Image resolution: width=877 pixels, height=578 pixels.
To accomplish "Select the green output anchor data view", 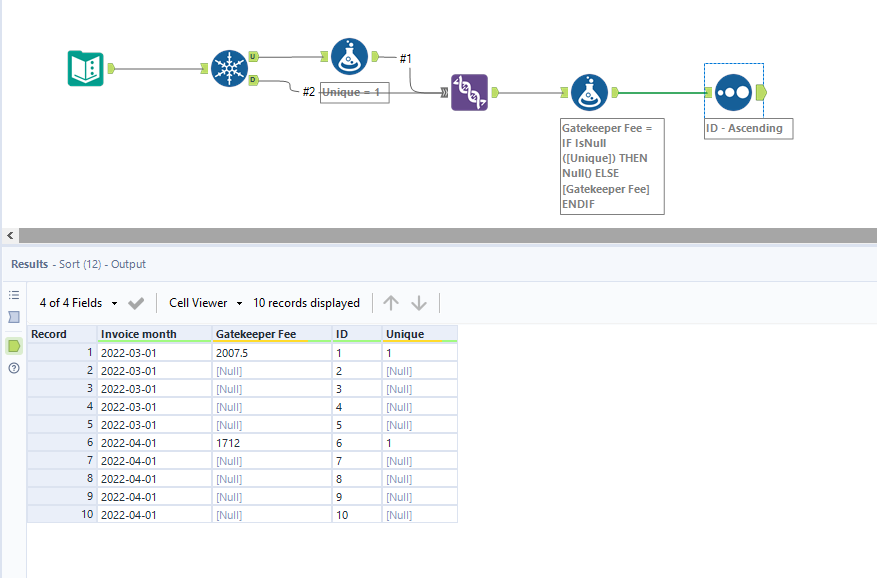I will [14, 346].
